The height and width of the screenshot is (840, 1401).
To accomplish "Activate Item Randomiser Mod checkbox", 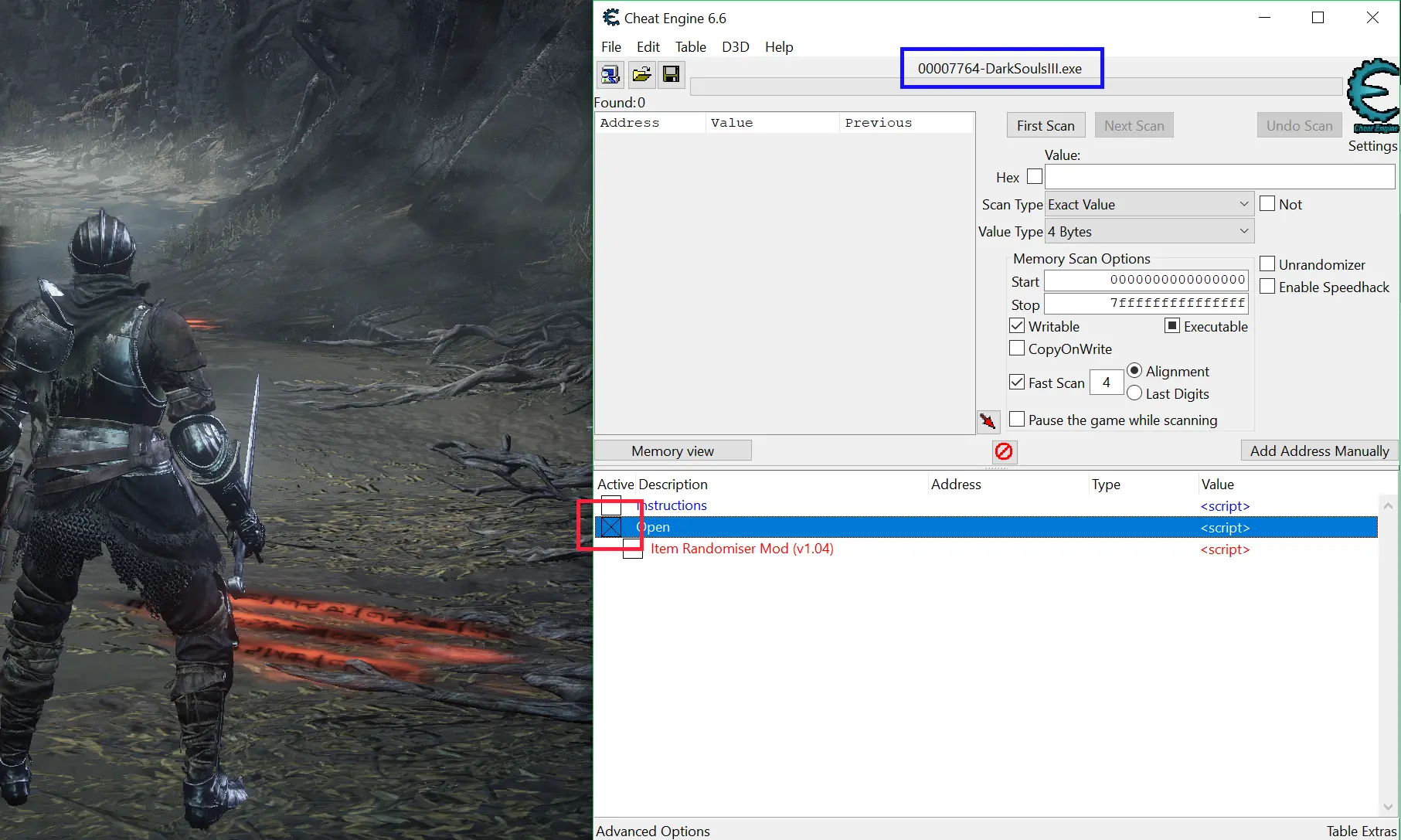I will click(633, 549).
